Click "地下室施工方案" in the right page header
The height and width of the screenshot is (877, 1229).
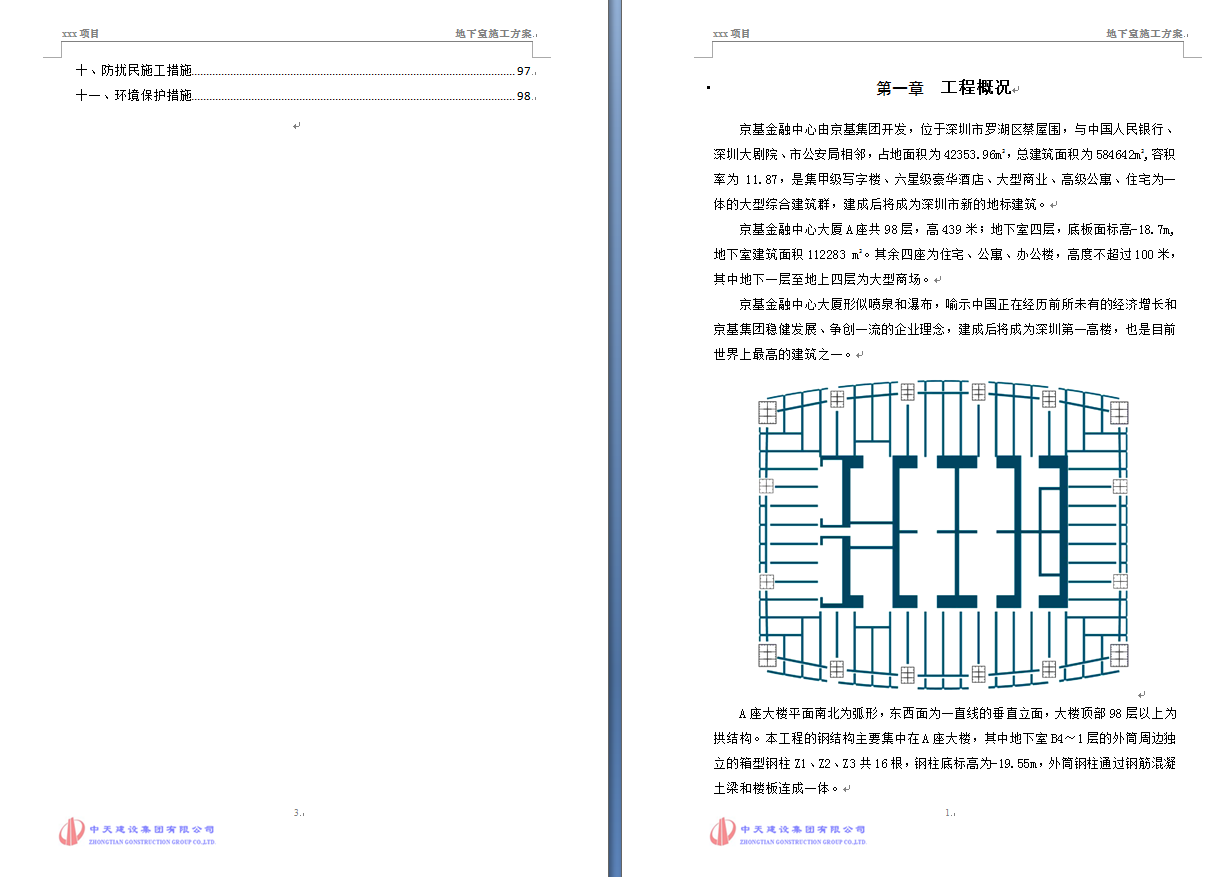pyautogui.click(x=1145, y=33)
